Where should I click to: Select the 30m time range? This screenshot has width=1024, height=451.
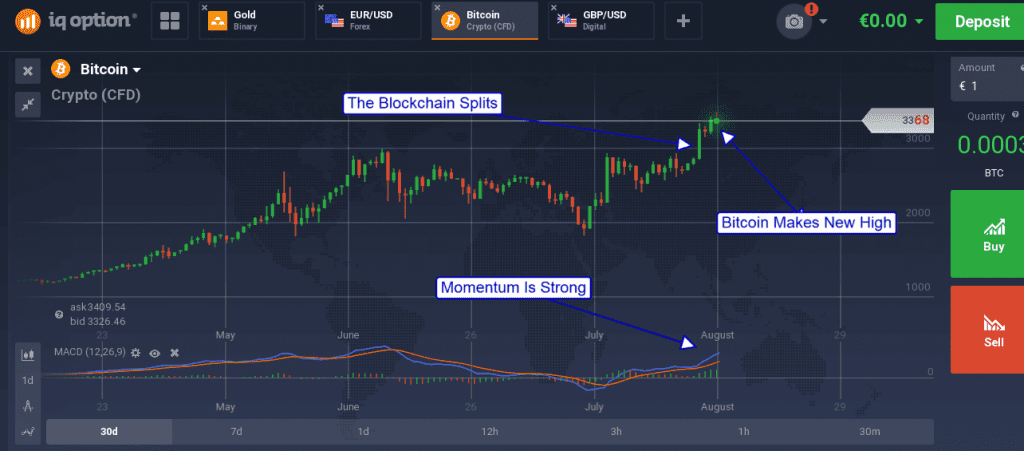pyautogui.click(x=870, y=431)
